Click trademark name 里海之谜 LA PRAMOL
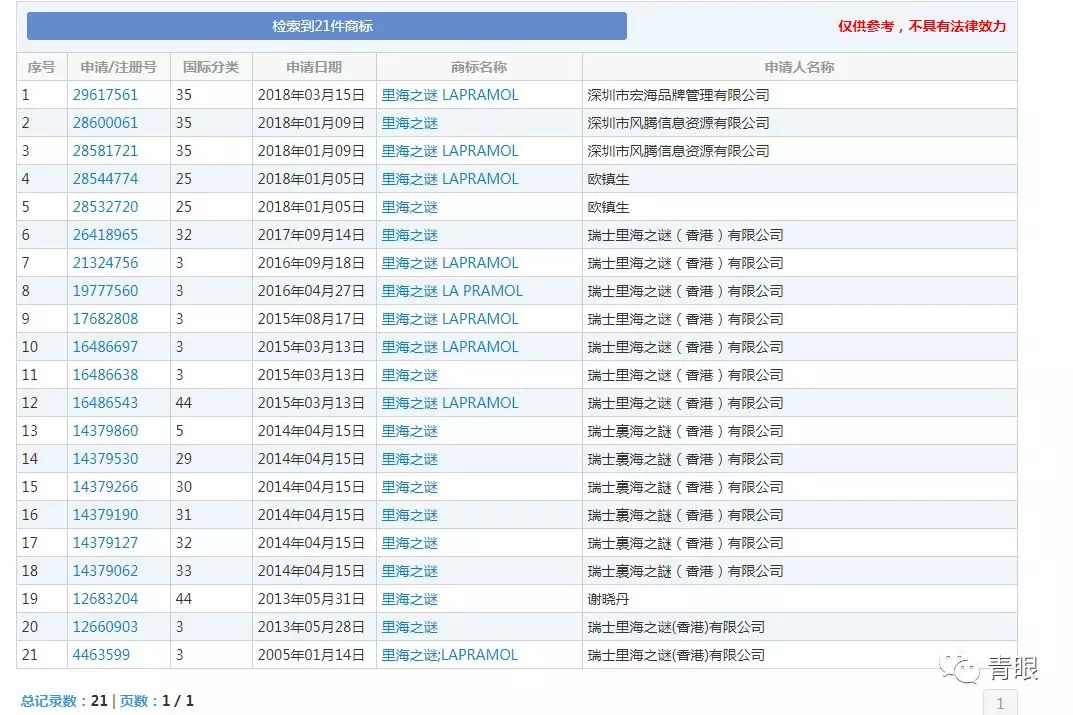The image size is (1073, 715). [452, 291]
